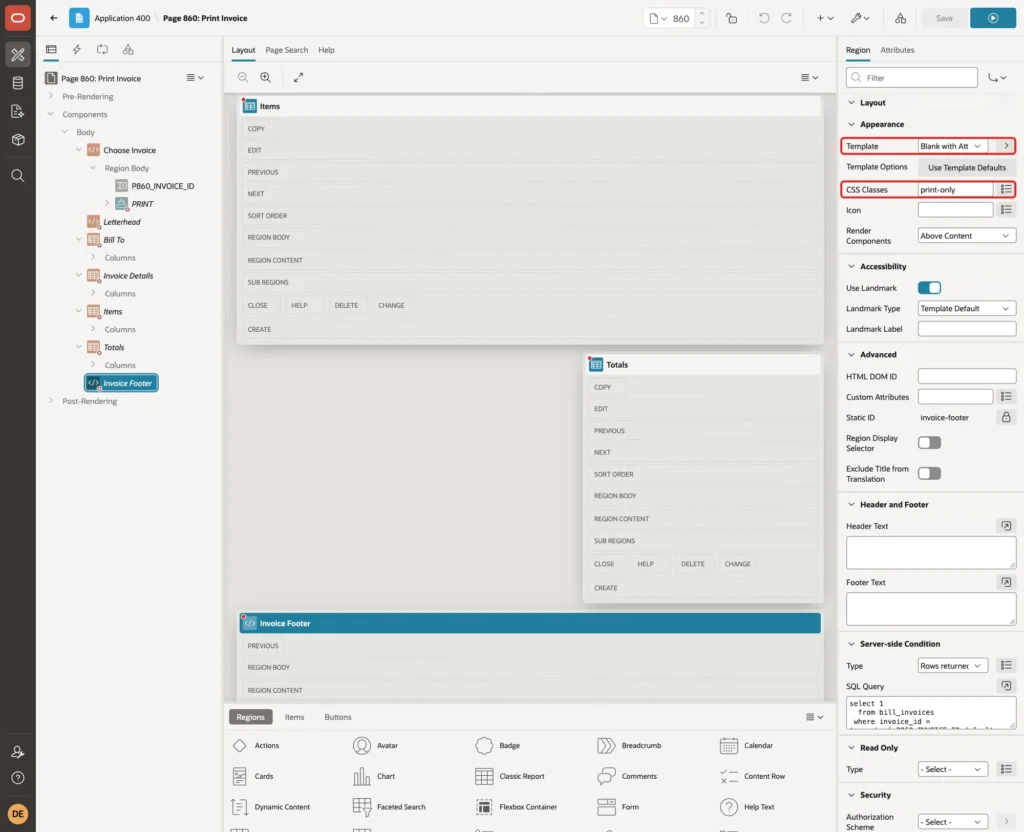This screenshot has height=832, width=1024.
Task: Click the undo icon in toolbar
Action: click(763, 18)
